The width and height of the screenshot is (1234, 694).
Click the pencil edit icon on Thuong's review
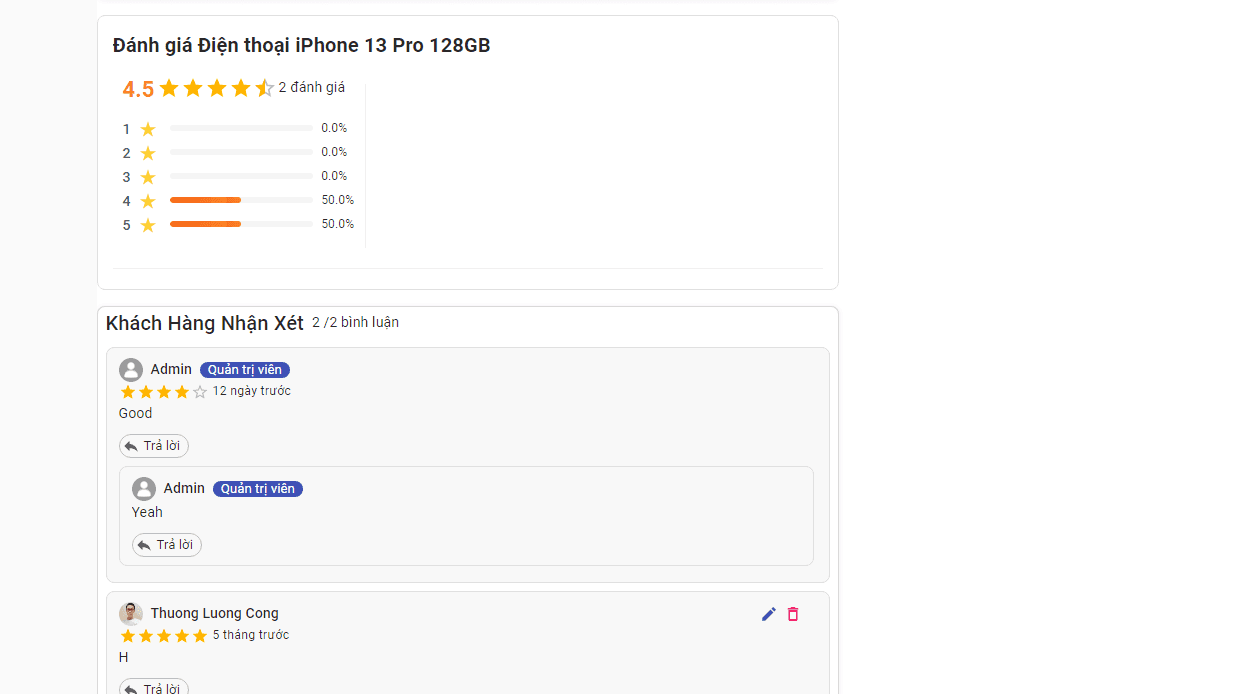coord(768,614)
